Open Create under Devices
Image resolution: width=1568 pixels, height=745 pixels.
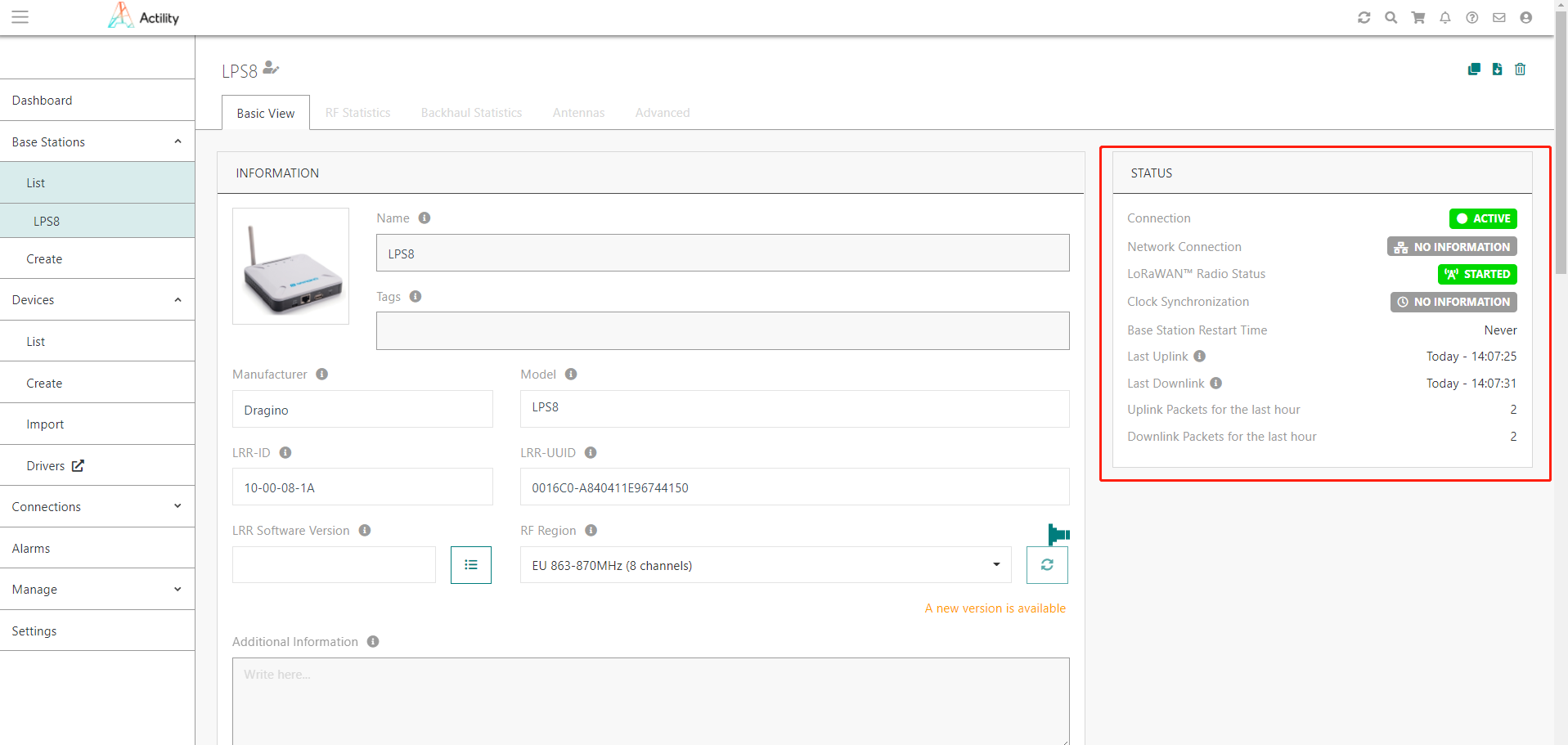(97, 383)
